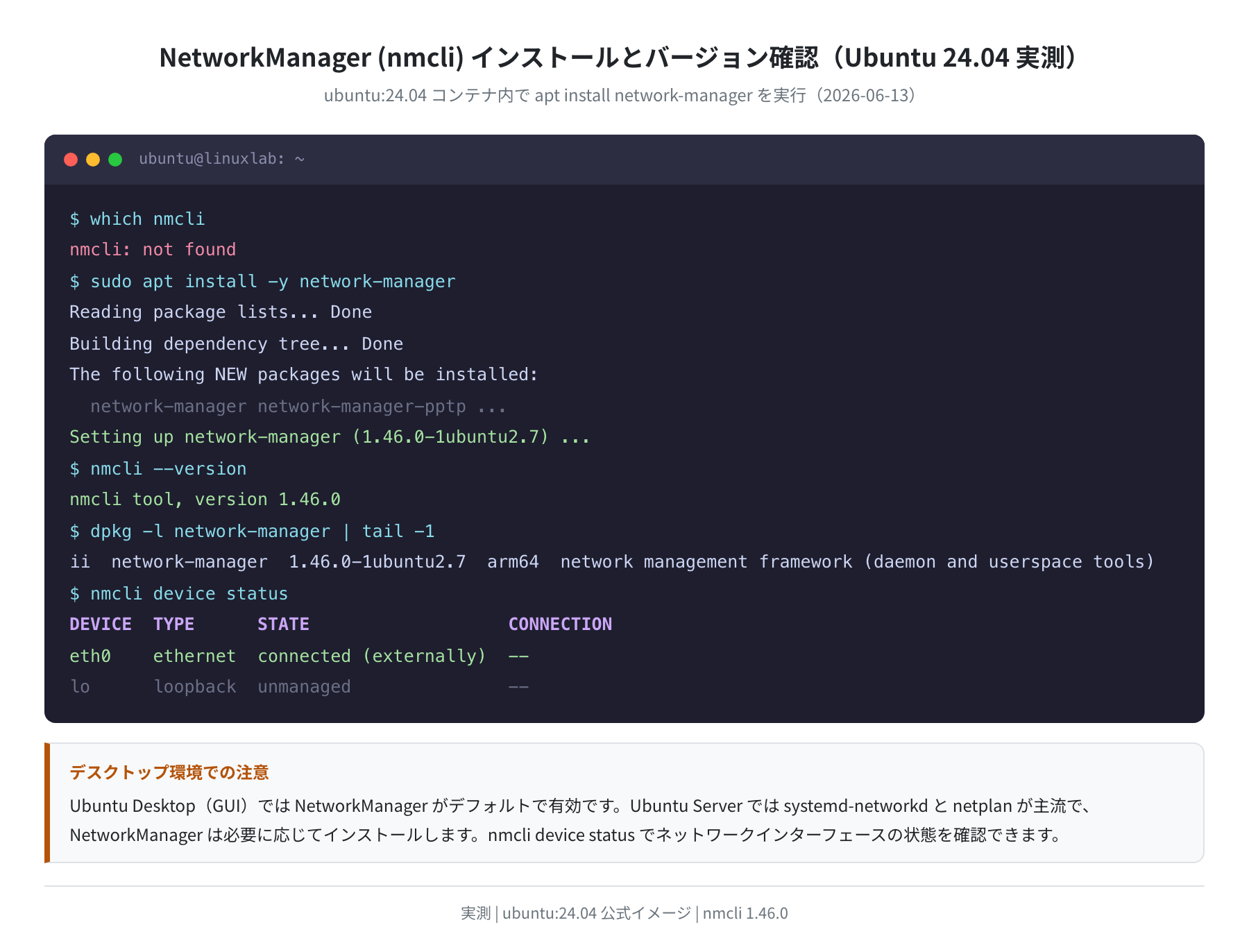Click the green maximize dot of terminal
Viewport: 1249px width, 952px height.
[115, 160]
